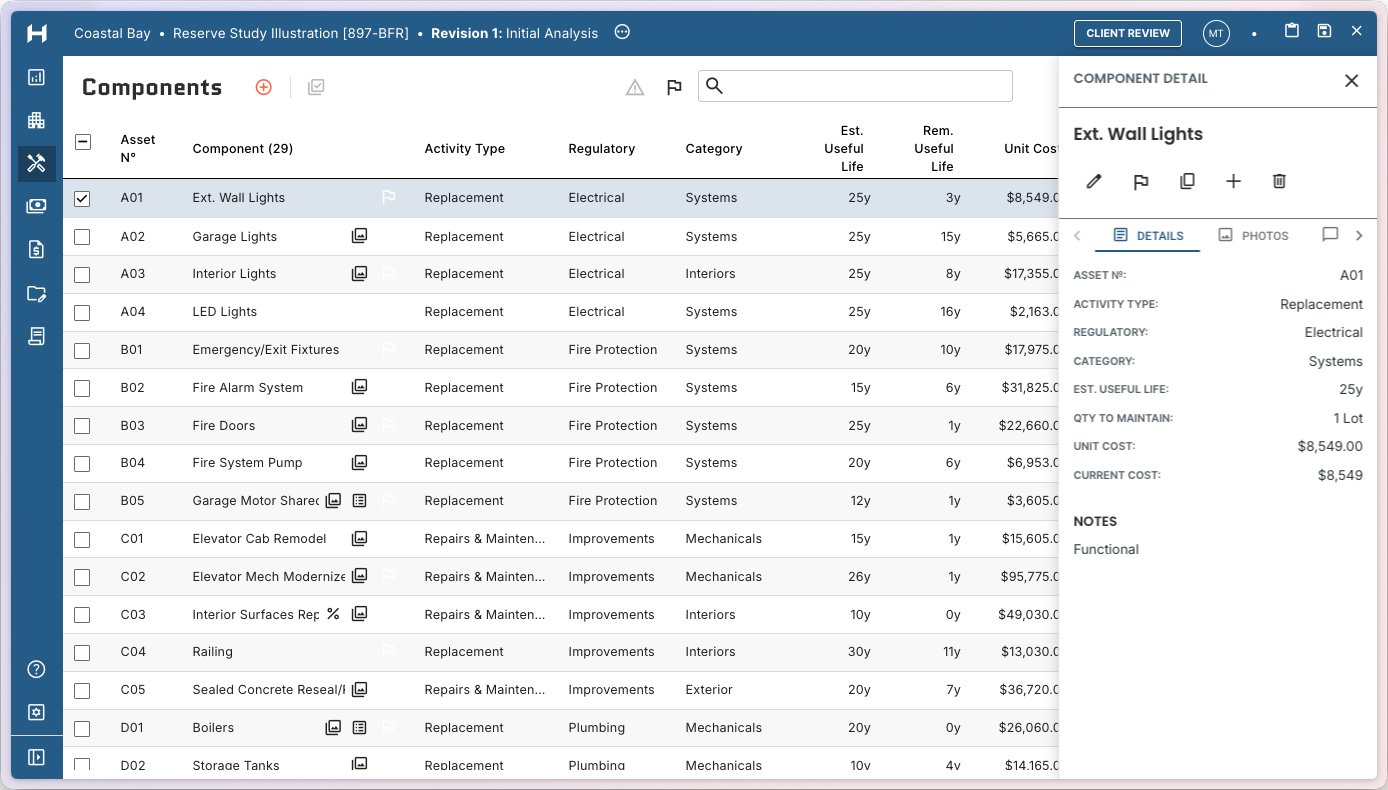
Task: Flag the Ext. Wall Lights component
Action: point(1141,181)
